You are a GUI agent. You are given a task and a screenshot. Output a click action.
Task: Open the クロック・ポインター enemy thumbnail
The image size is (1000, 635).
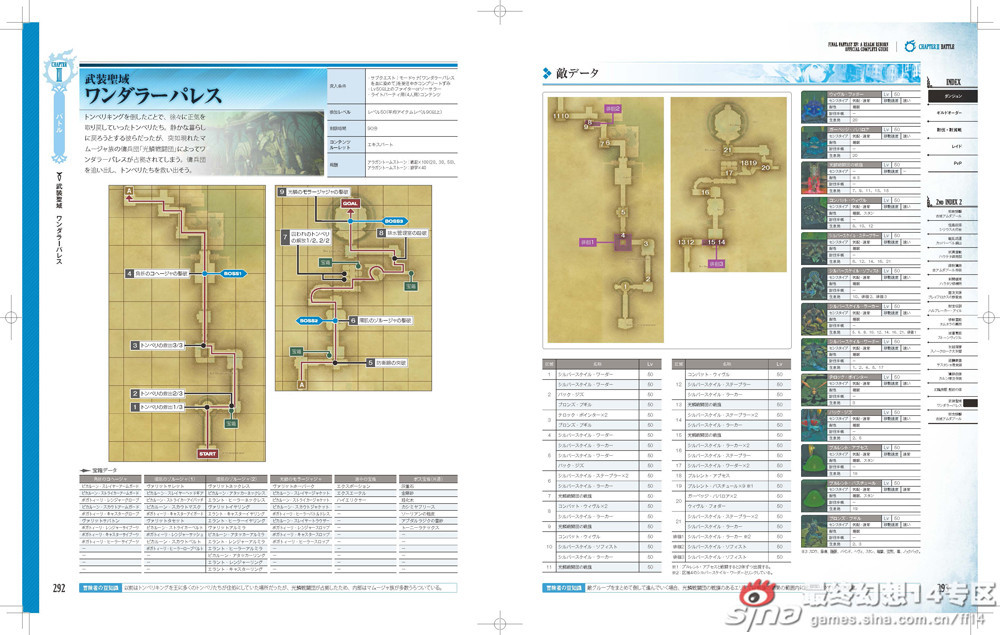click(x=814, y=390)
